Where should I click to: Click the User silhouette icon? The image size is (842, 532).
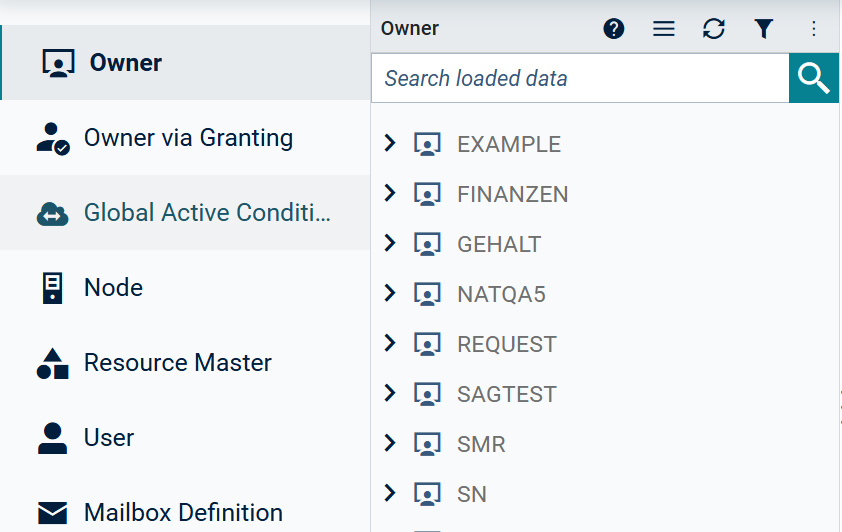[53, 439]
